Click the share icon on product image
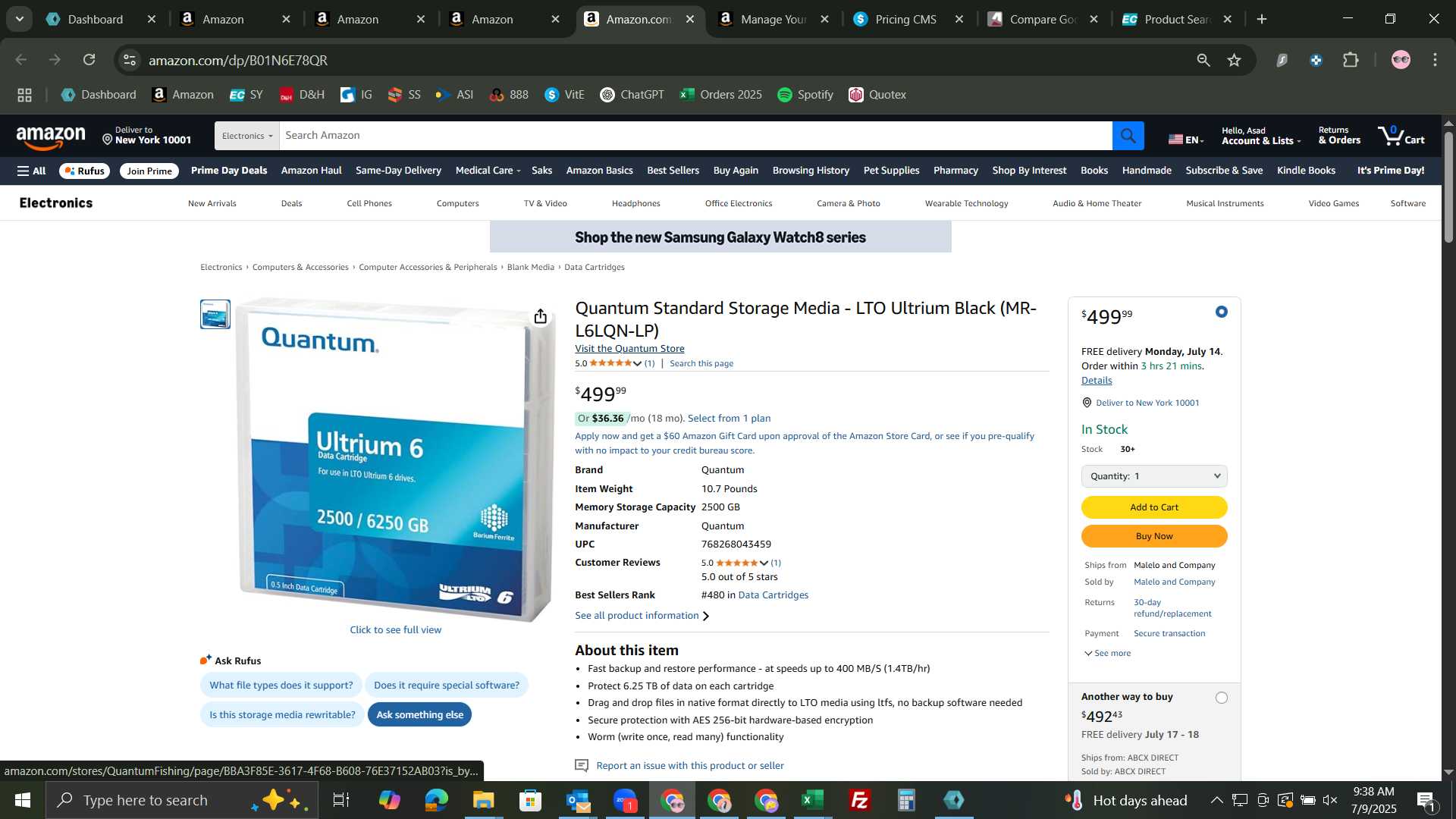This screenshot has height=819, width=1456. click(540, 316)
